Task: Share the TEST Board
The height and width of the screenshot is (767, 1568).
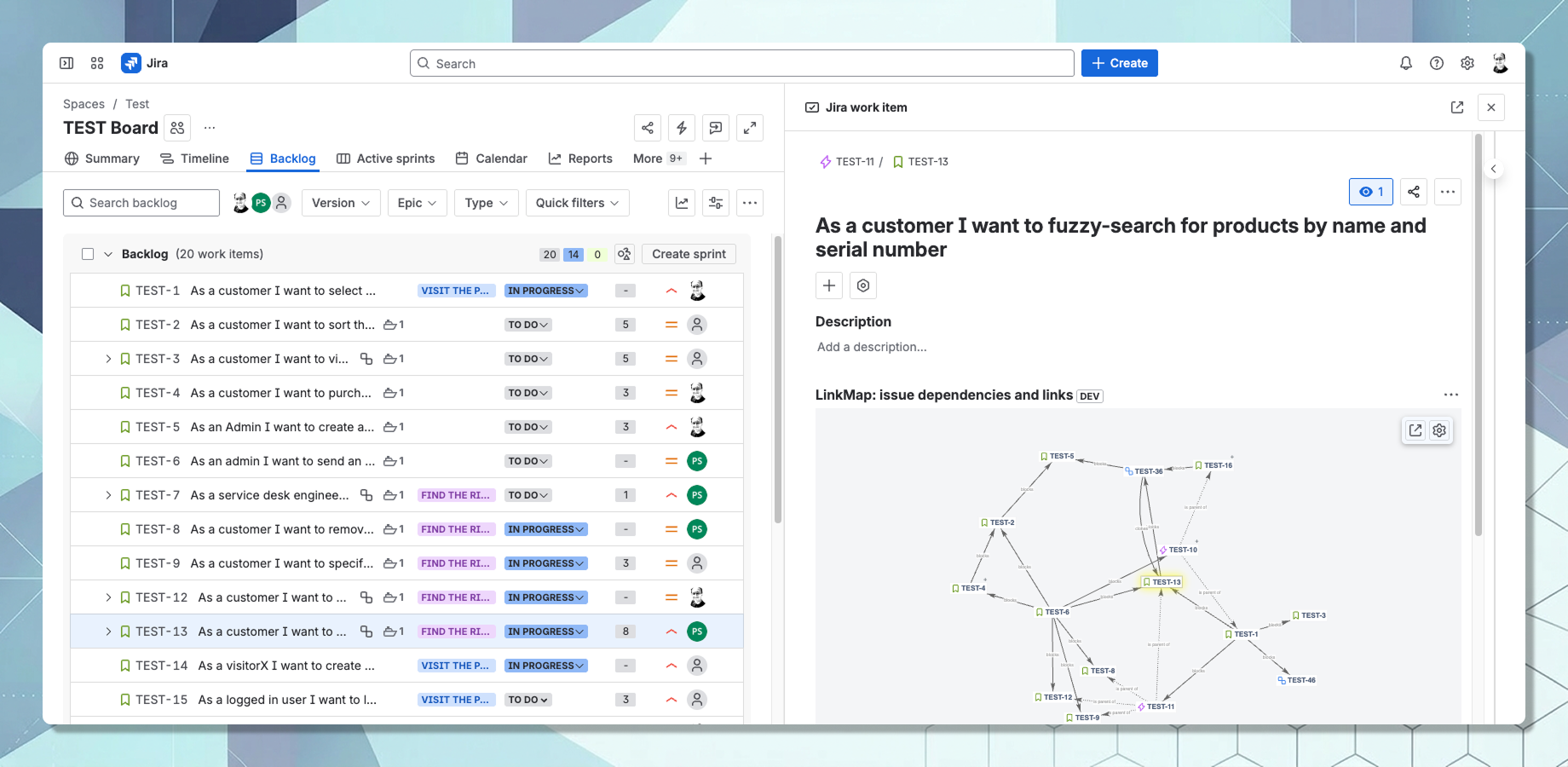Action: (648, 128)
